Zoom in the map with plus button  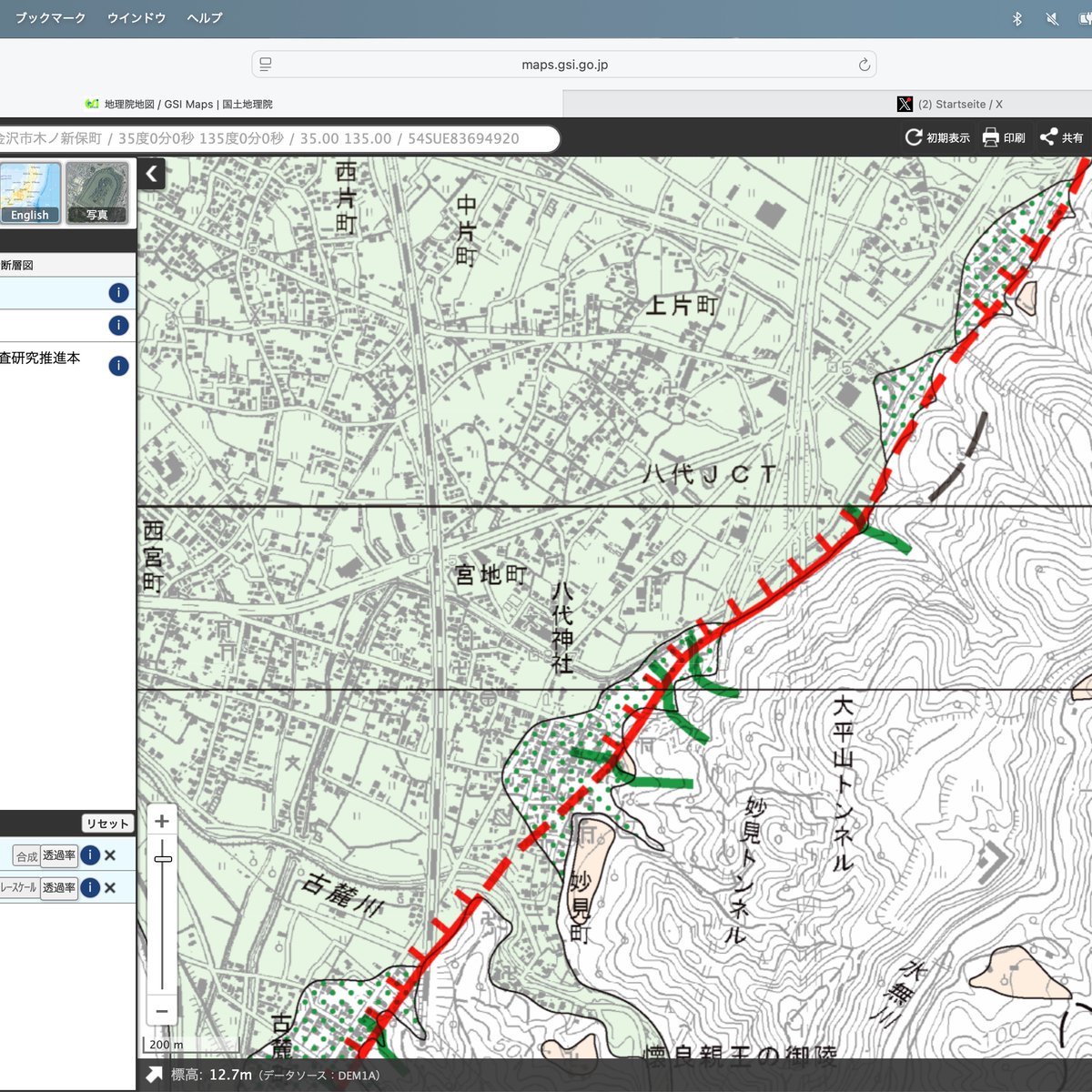click(x=162, y=822)
